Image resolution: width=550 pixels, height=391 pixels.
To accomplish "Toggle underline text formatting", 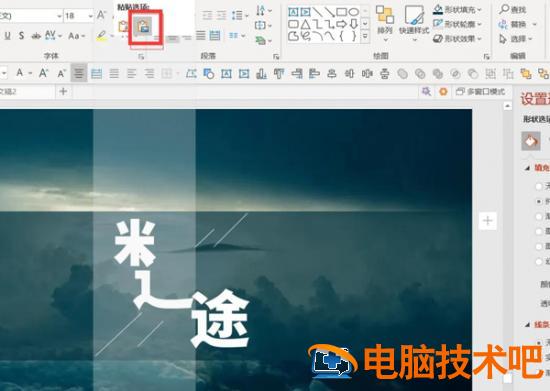I will [x=7, y=35].
